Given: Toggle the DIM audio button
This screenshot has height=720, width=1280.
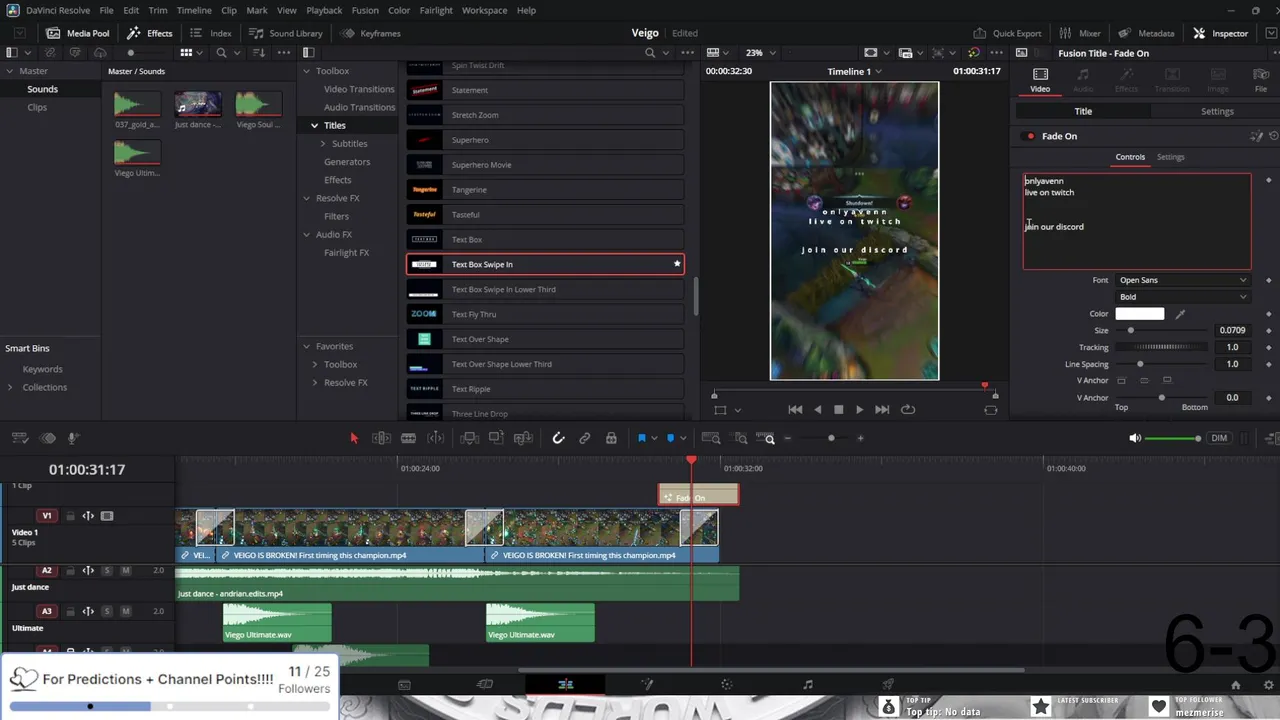Looking at the screenshot, I should 1219,438.
